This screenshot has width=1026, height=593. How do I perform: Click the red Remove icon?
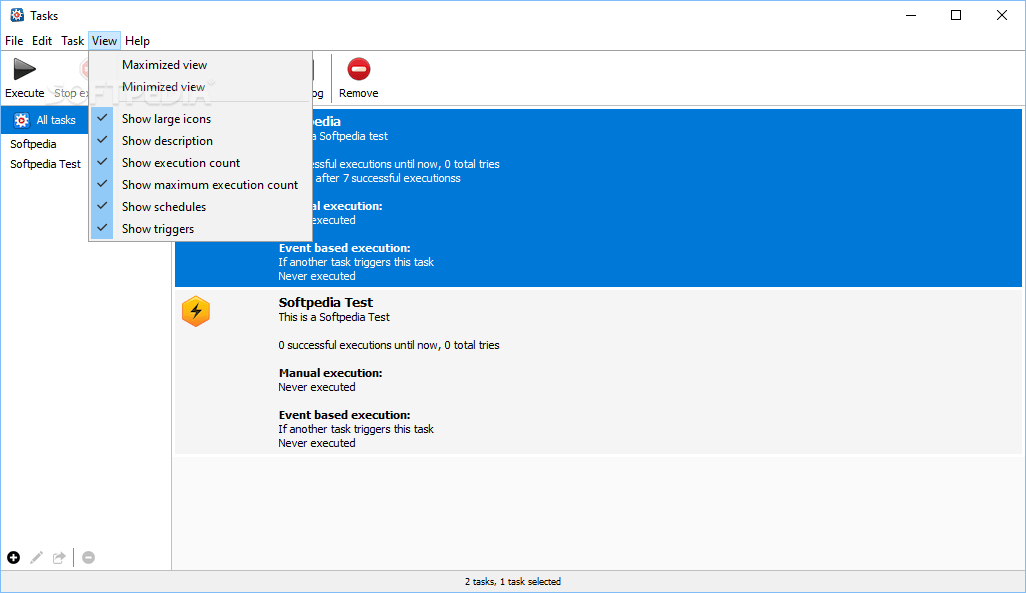click(x=359, y=69)
